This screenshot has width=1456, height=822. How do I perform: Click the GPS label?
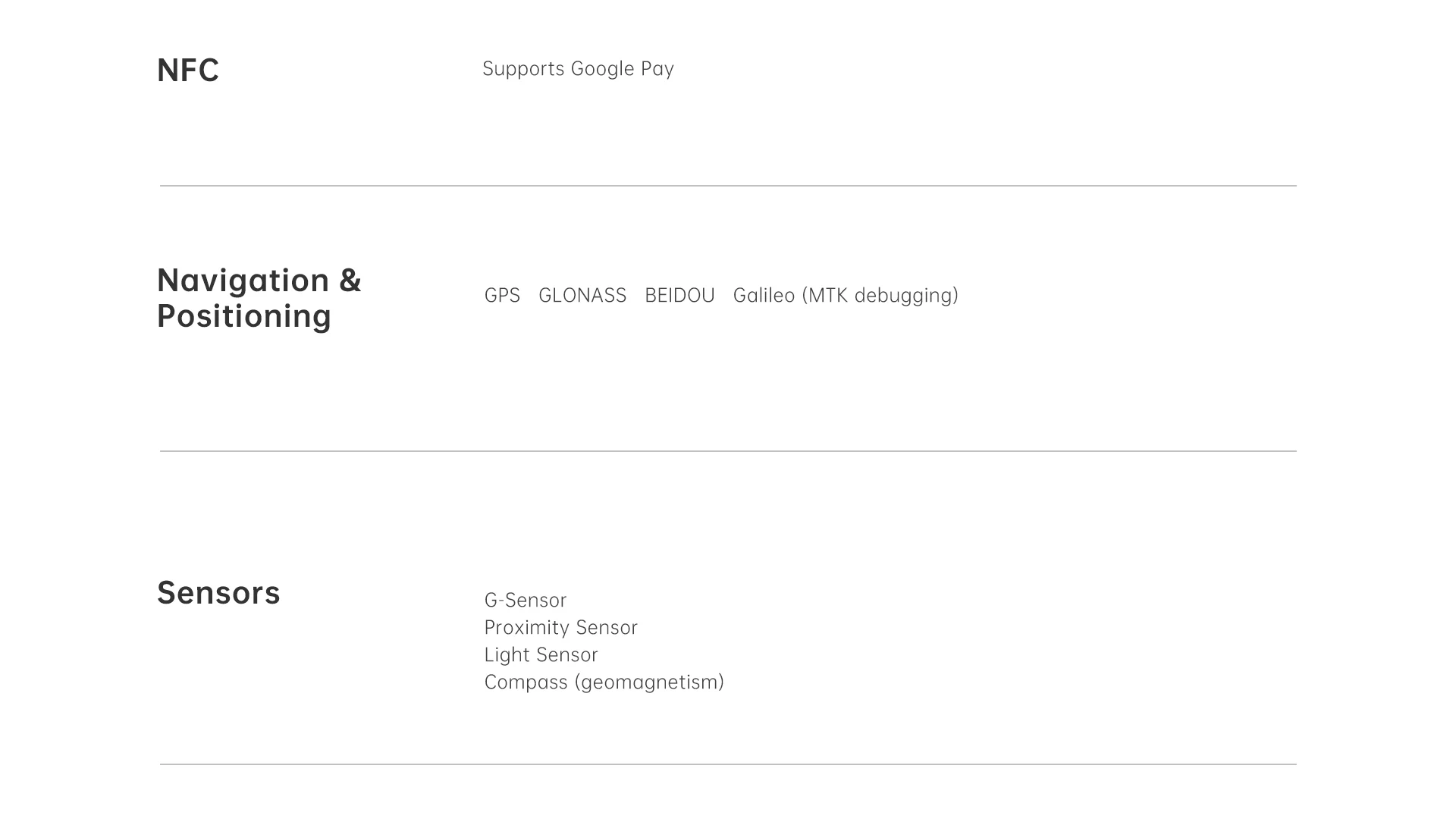click(502, 296)
